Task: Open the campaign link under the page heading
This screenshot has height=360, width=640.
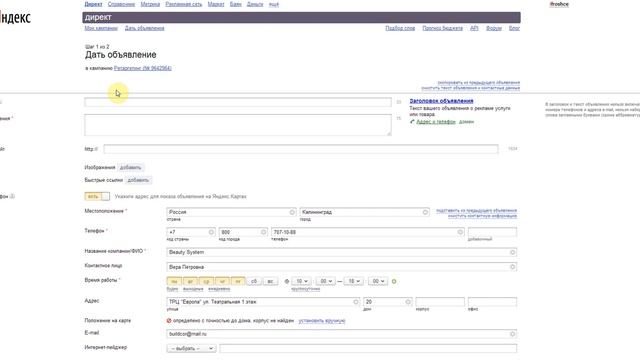Action: point(142,68)
